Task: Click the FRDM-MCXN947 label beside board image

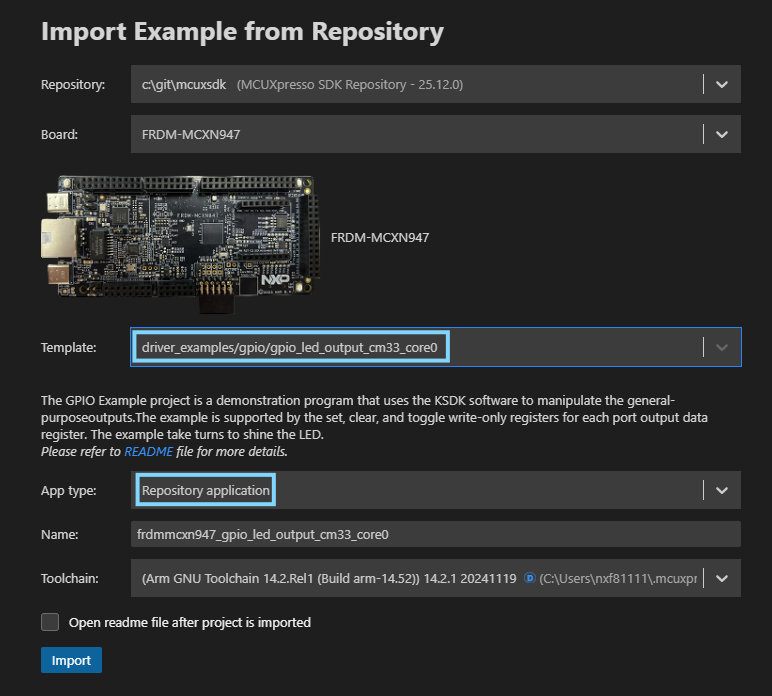Action: [380, 238]
